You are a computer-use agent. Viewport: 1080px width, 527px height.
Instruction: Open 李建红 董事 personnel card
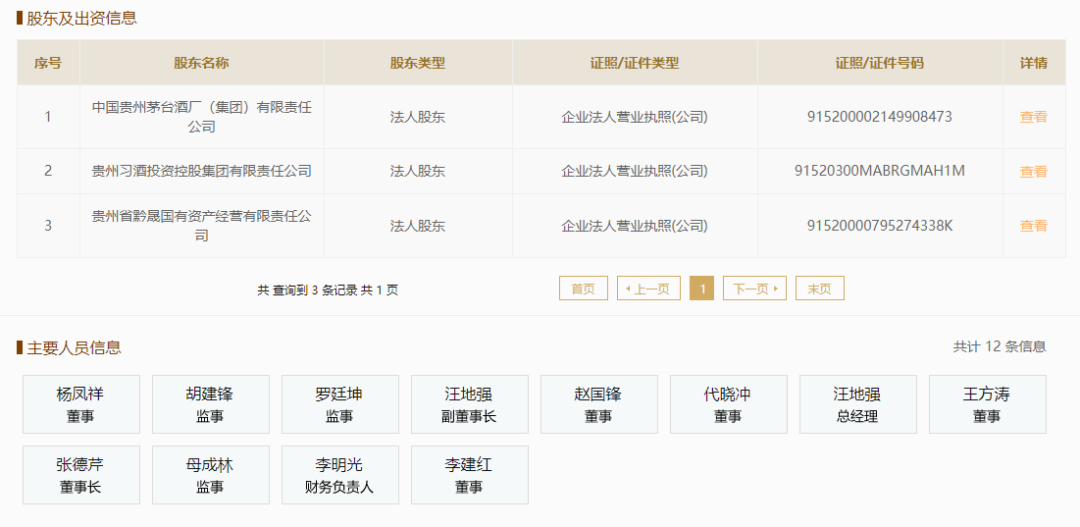(x=470, y=475)
